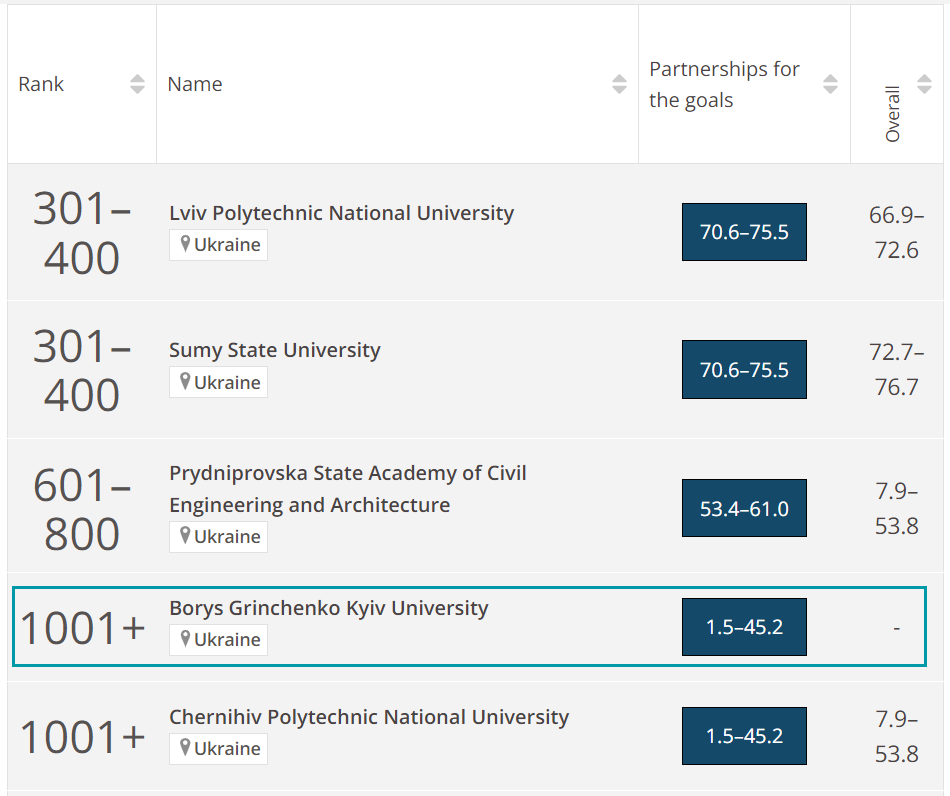This screenshot has width=950, height=796.
Task: Click Lviv Polytechnic's 70.6–75.5 score box
Action: [x=744, y=232]
